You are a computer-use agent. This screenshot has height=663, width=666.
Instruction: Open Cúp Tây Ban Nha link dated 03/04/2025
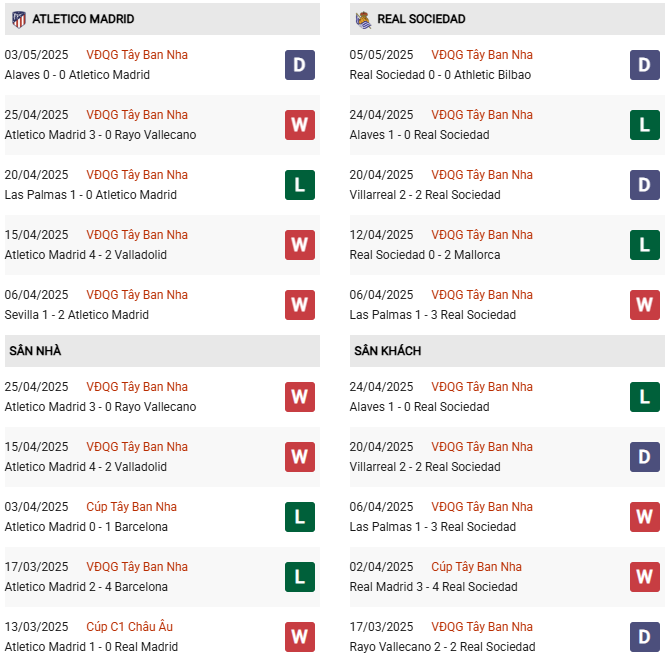[131, 507]
